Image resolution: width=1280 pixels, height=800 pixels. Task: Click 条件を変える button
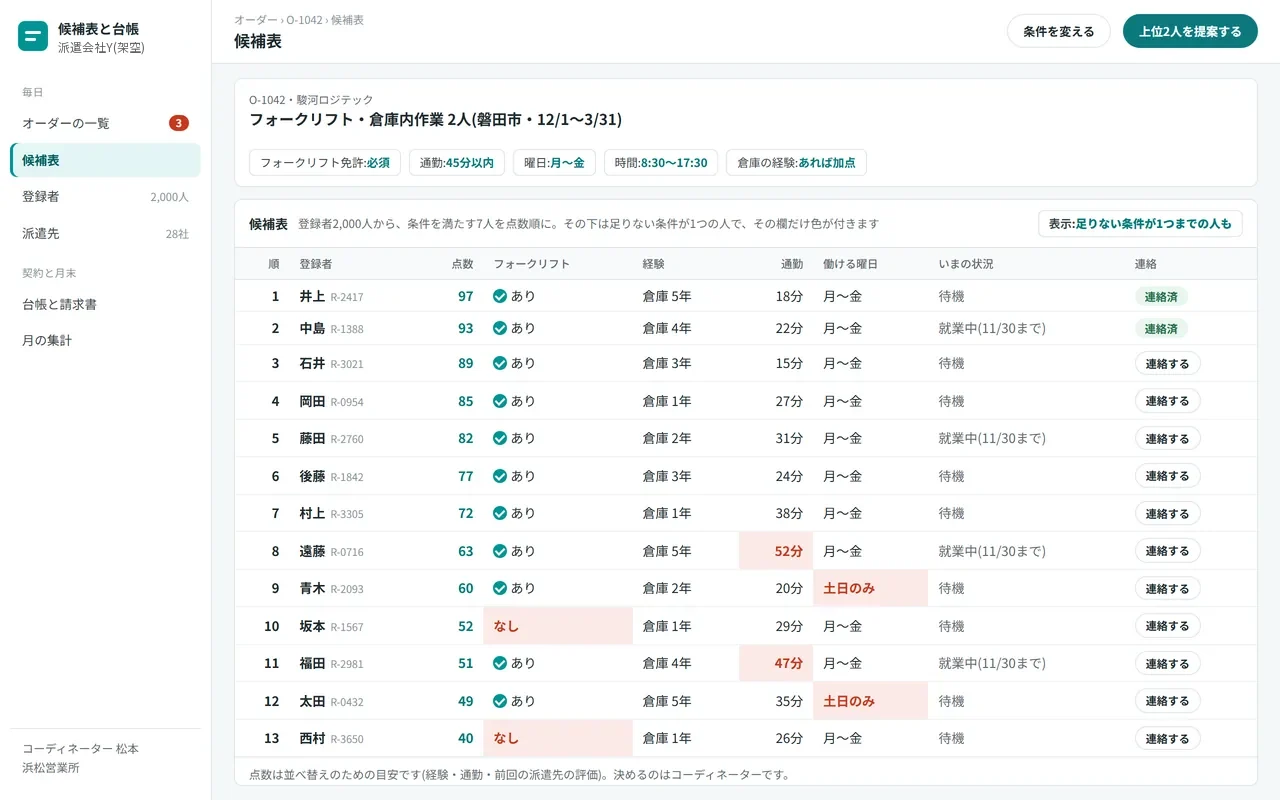click(x=1059, y=31)
